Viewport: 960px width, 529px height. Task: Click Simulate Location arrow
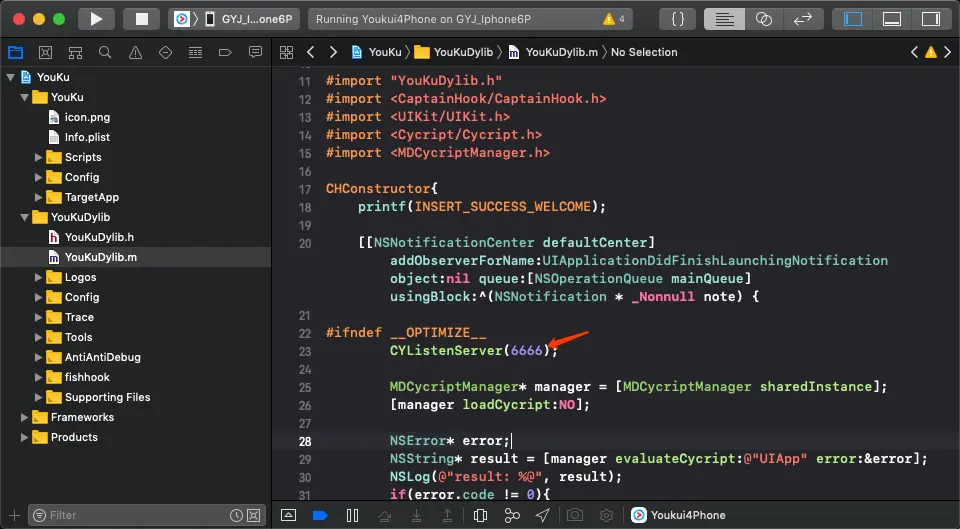(543, 516)
